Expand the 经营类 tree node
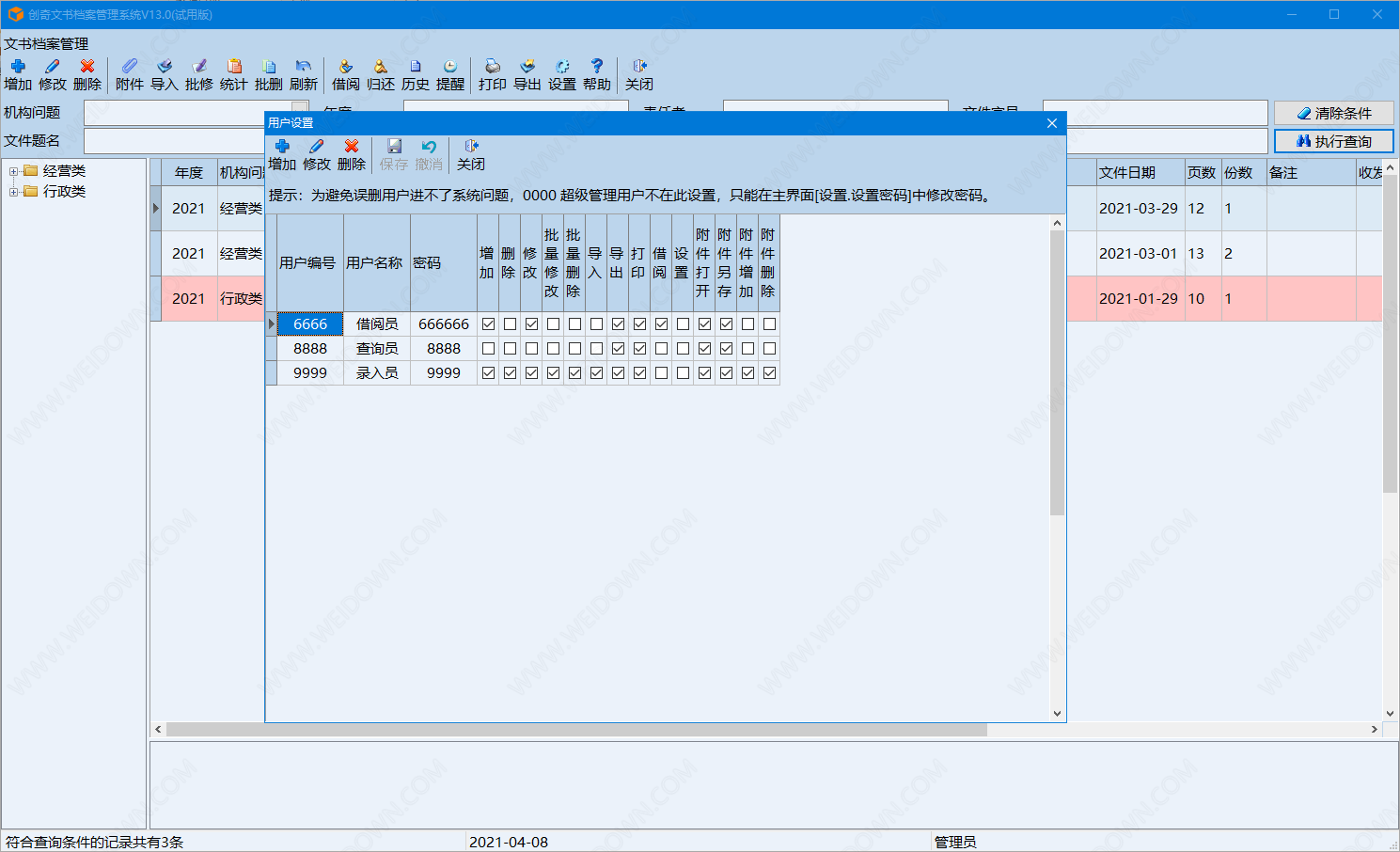The image size is (1400, 852). (13, 171)
